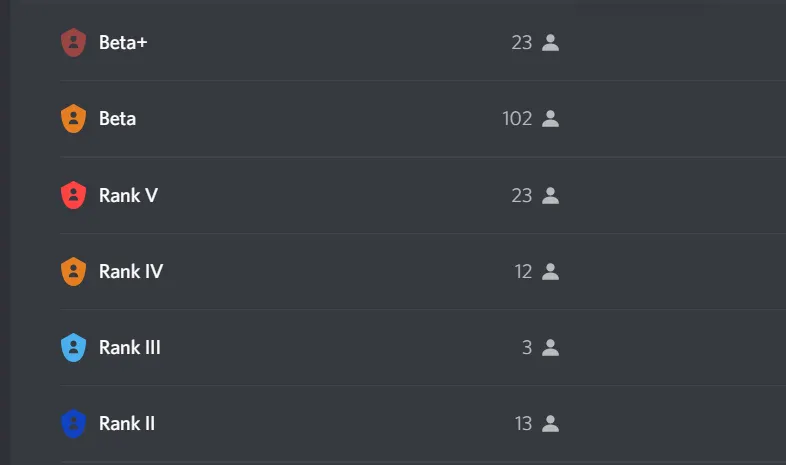Click the dark blue Rank II shield icon
This screenshot has height=465, width=786.
(x=73, y=424)
